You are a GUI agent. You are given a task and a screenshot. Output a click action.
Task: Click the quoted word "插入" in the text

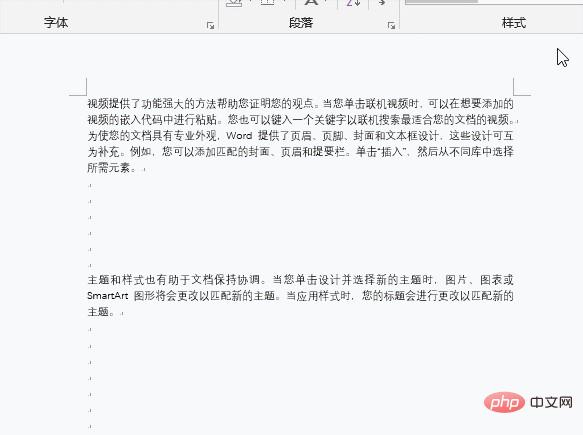(391, 151)
